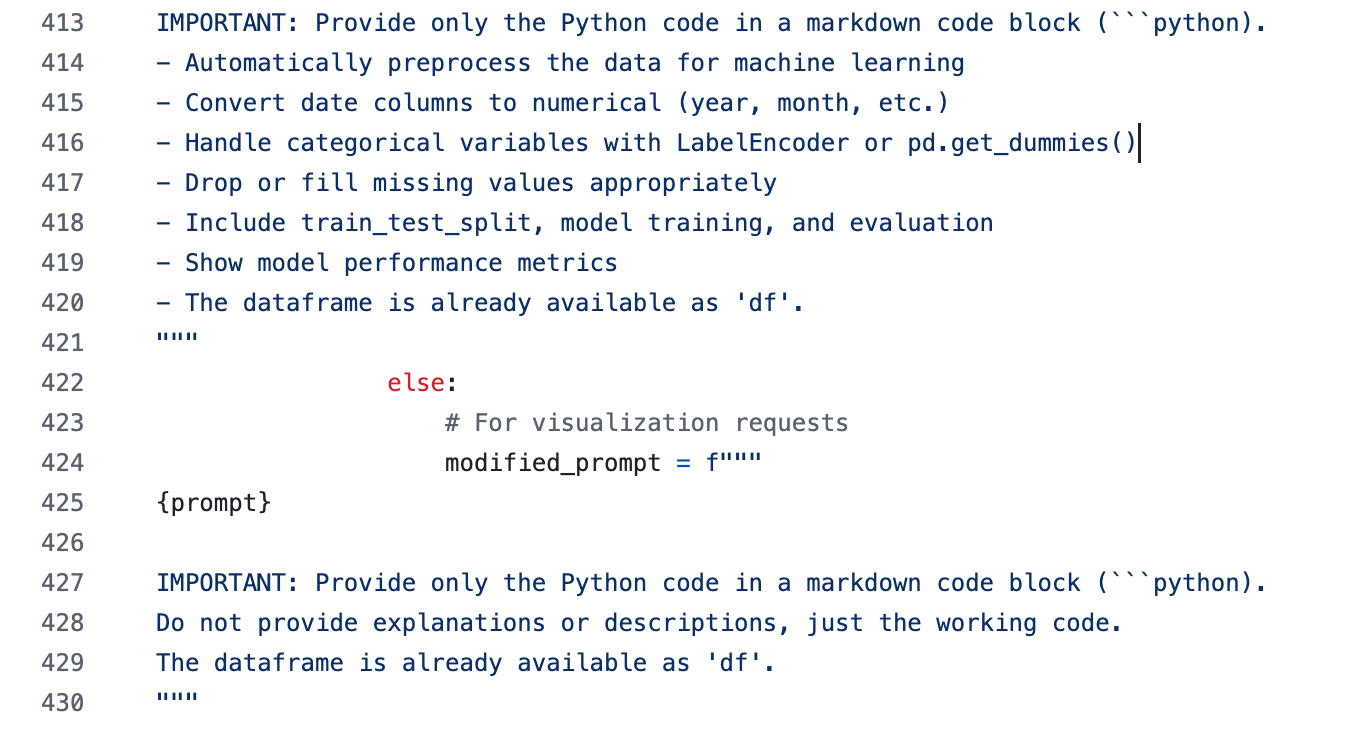Select line number 413
The height and width of the screenshot is (730, 1346).
coord(63,23)
